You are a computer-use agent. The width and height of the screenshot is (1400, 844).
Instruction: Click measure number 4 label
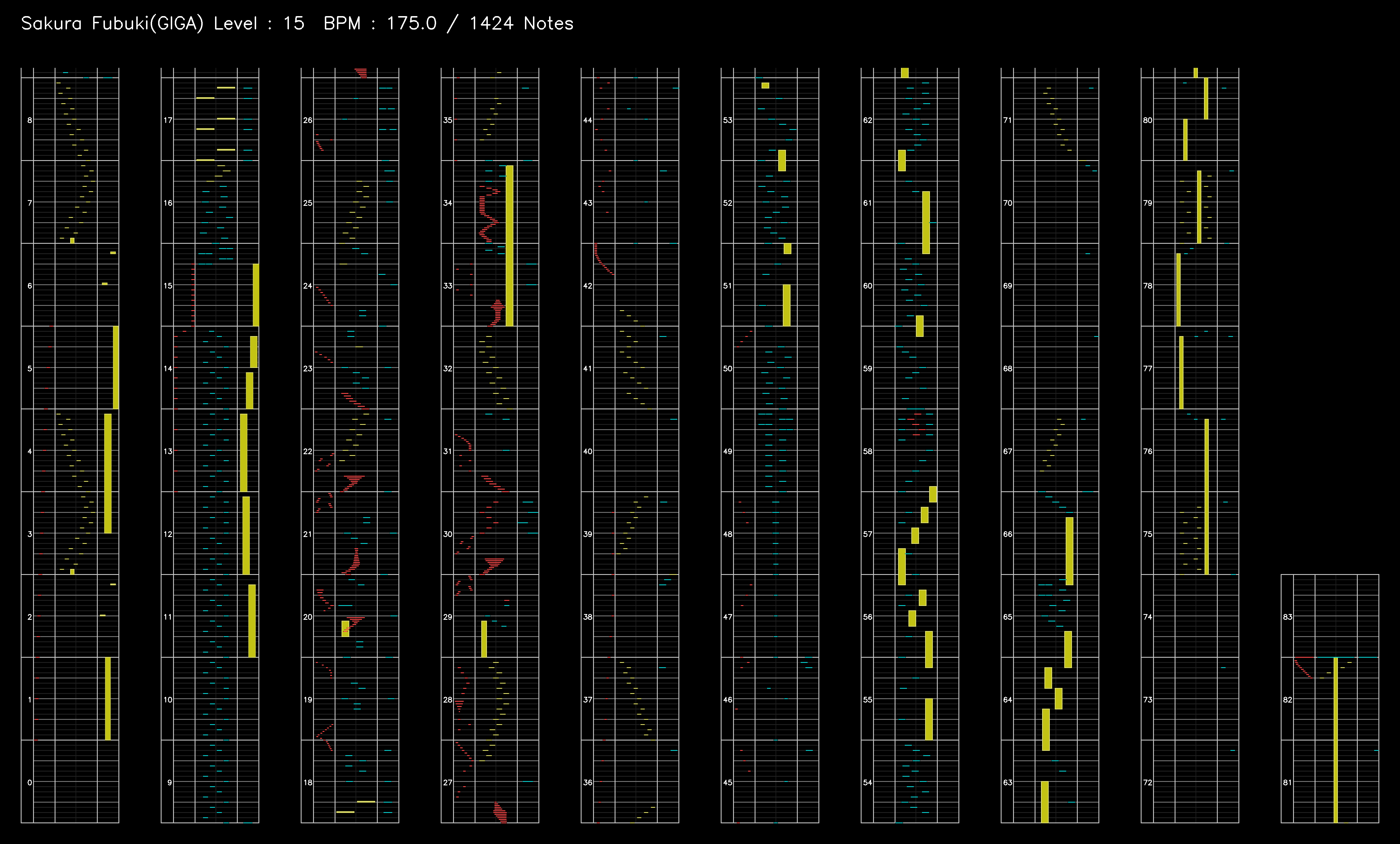pos(30,451)
